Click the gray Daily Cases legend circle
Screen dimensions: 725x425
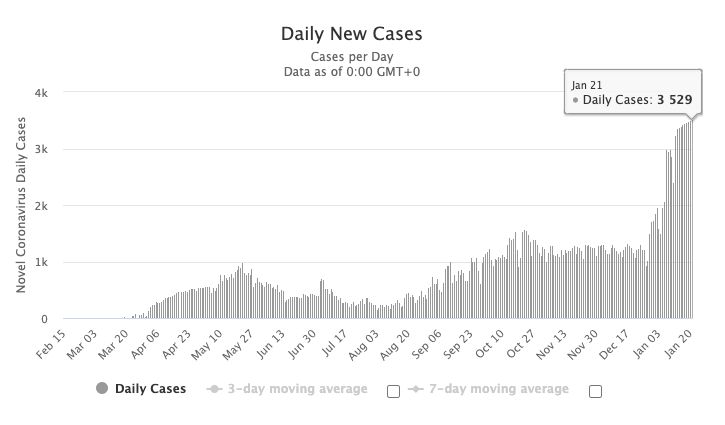click(x=102, y=389)
